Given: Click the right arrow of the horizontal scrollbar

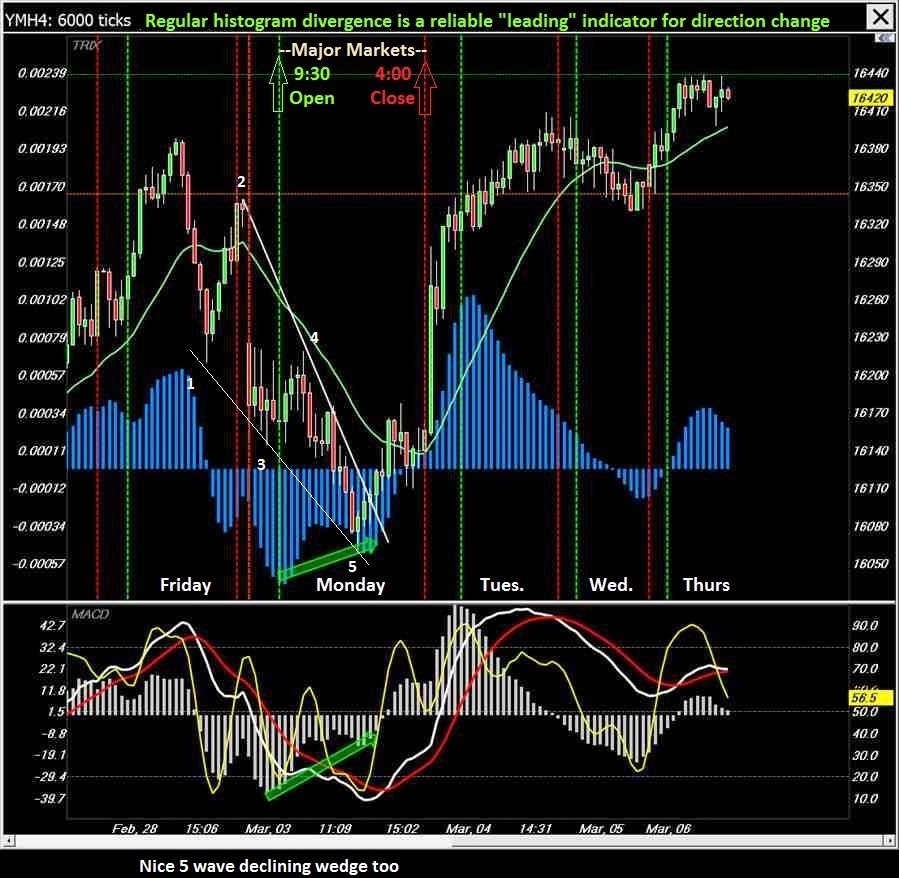Looking at the screenshot, I should pyautogui.click(x=889, y=841).
